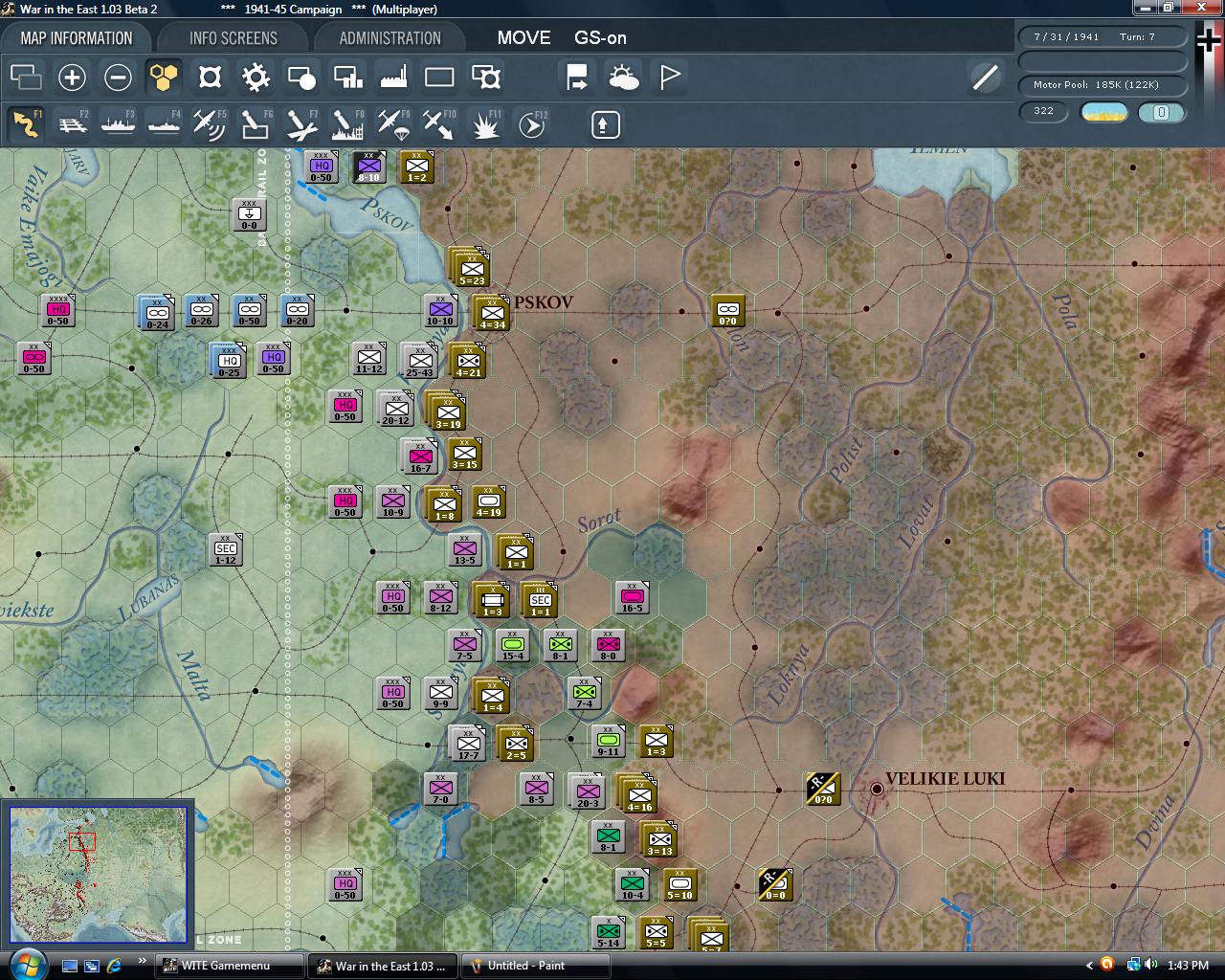Open Untitled - Paint from the taskbar

(533, 966)
